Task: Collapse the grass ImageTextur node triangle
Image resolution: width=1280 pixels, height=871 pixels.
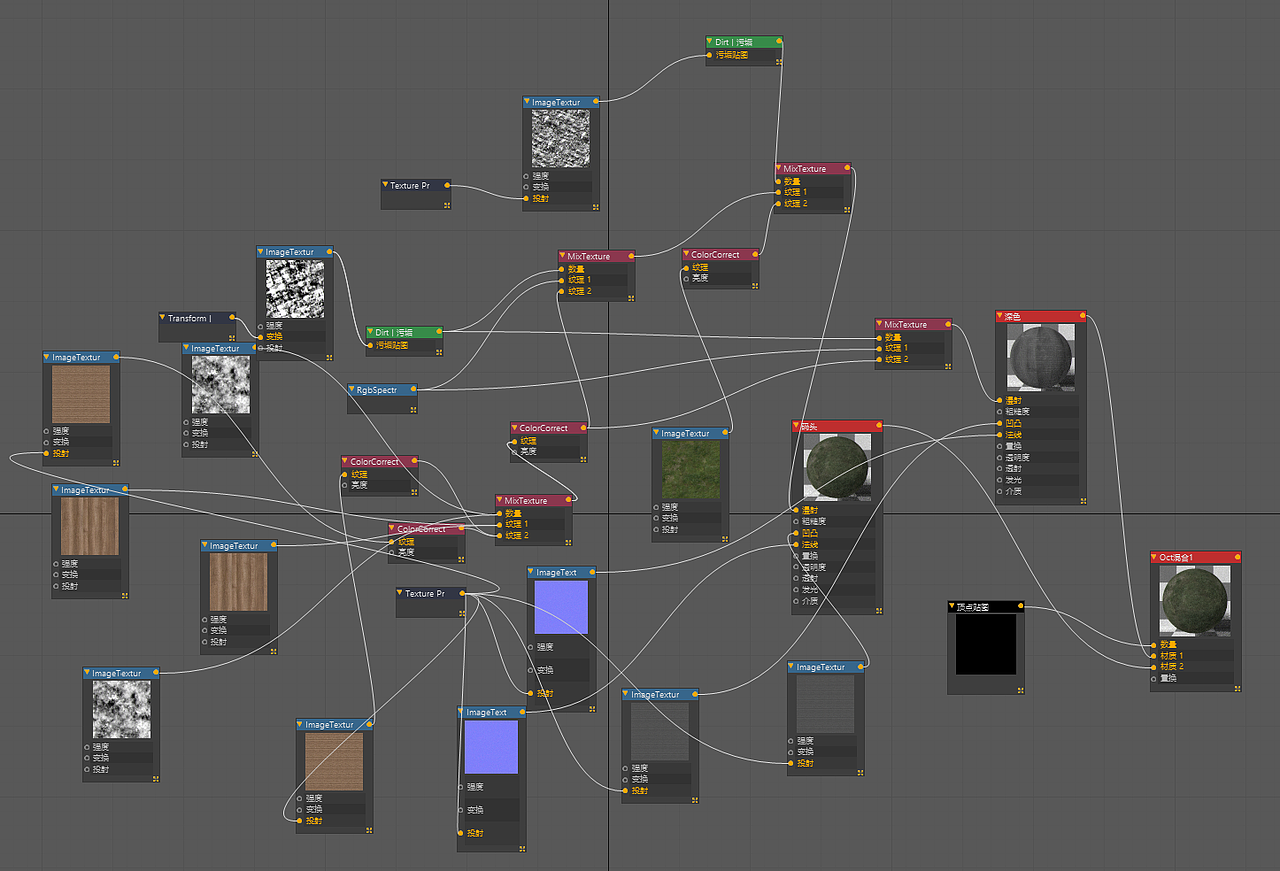Action: (x=656, y=433)
